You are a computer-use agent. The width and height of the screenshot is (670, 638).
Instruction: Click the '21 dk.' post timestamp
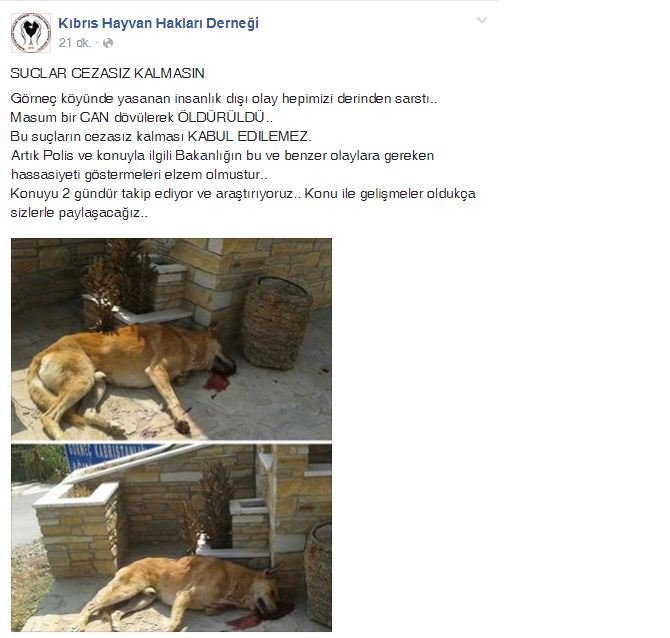coord(75,43)
